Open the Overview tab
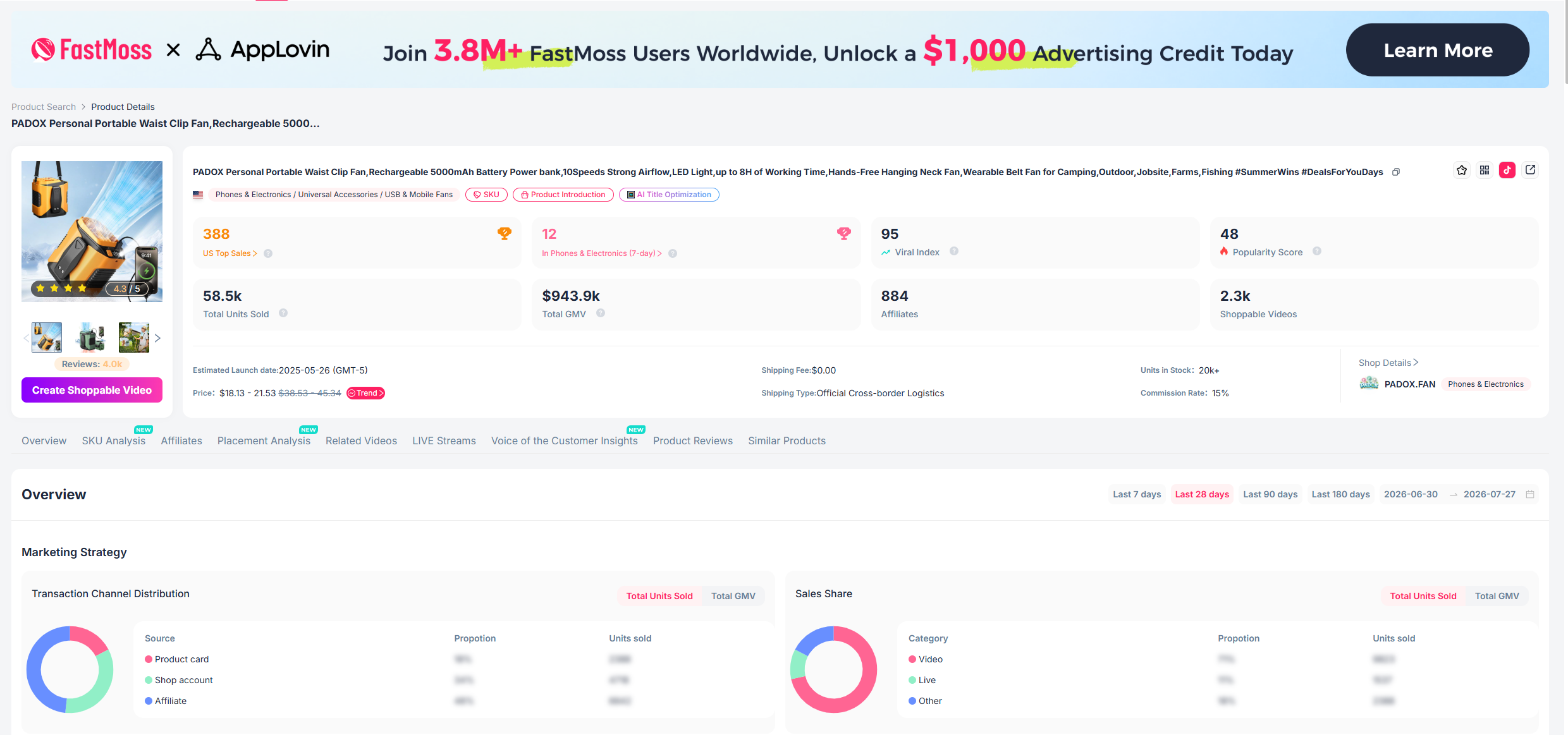1568x735 pixels. tap(44, 440)
